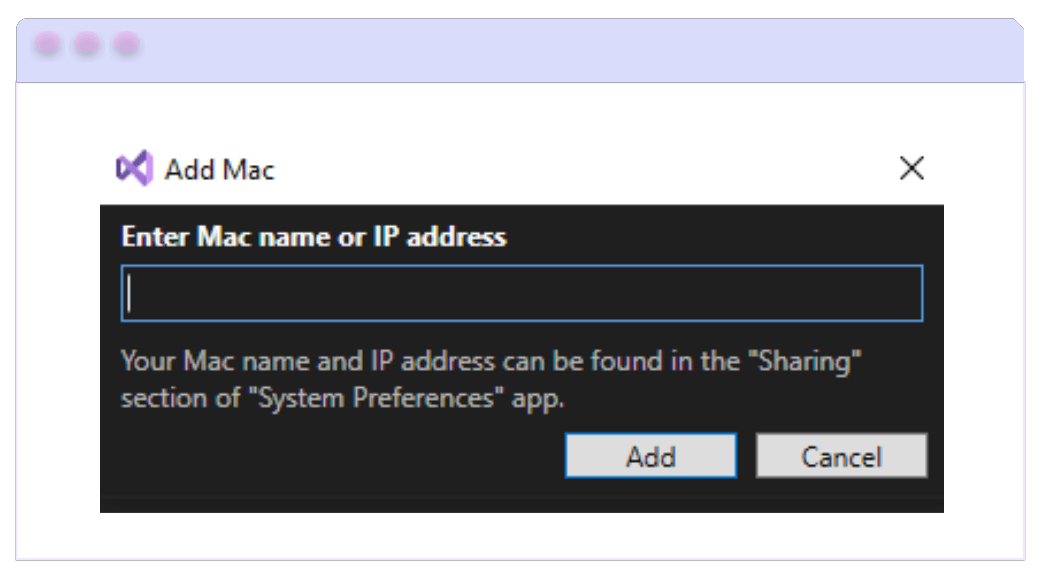Click the Sharing section hint text
Image resolution: width=1042 pixels, height=584 pixels.
pyautogui.click(x=490, y=379)
